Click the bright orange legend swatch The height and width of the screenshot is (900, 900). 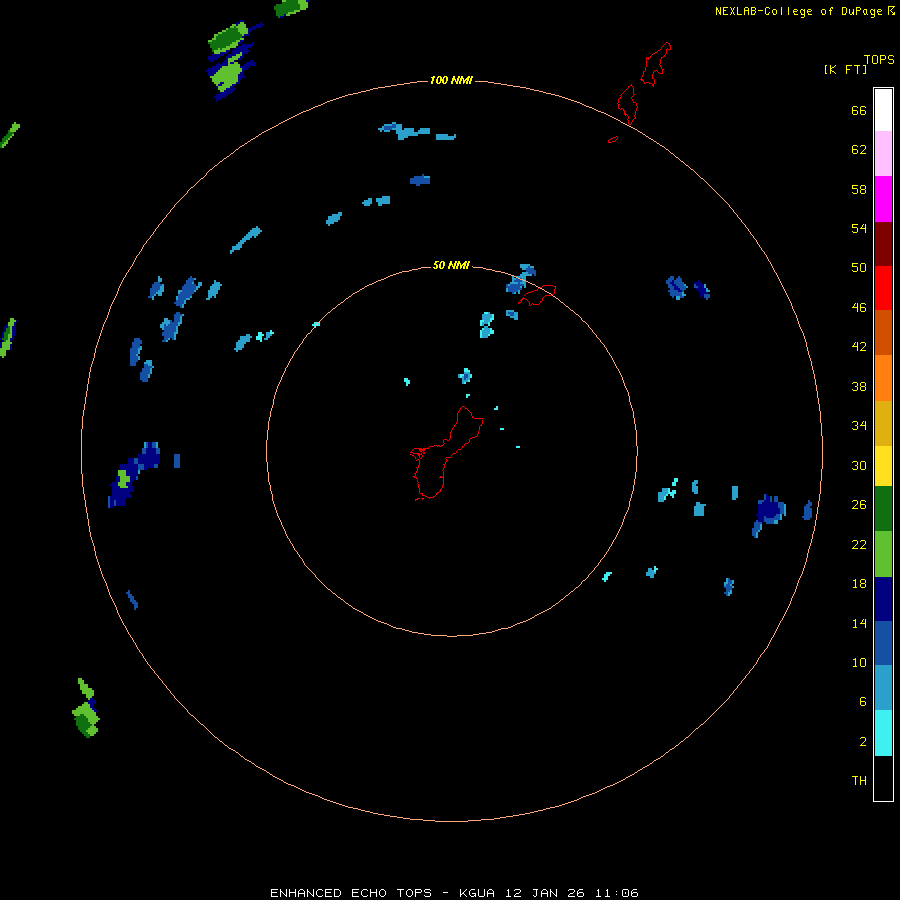tap(883, 378)
